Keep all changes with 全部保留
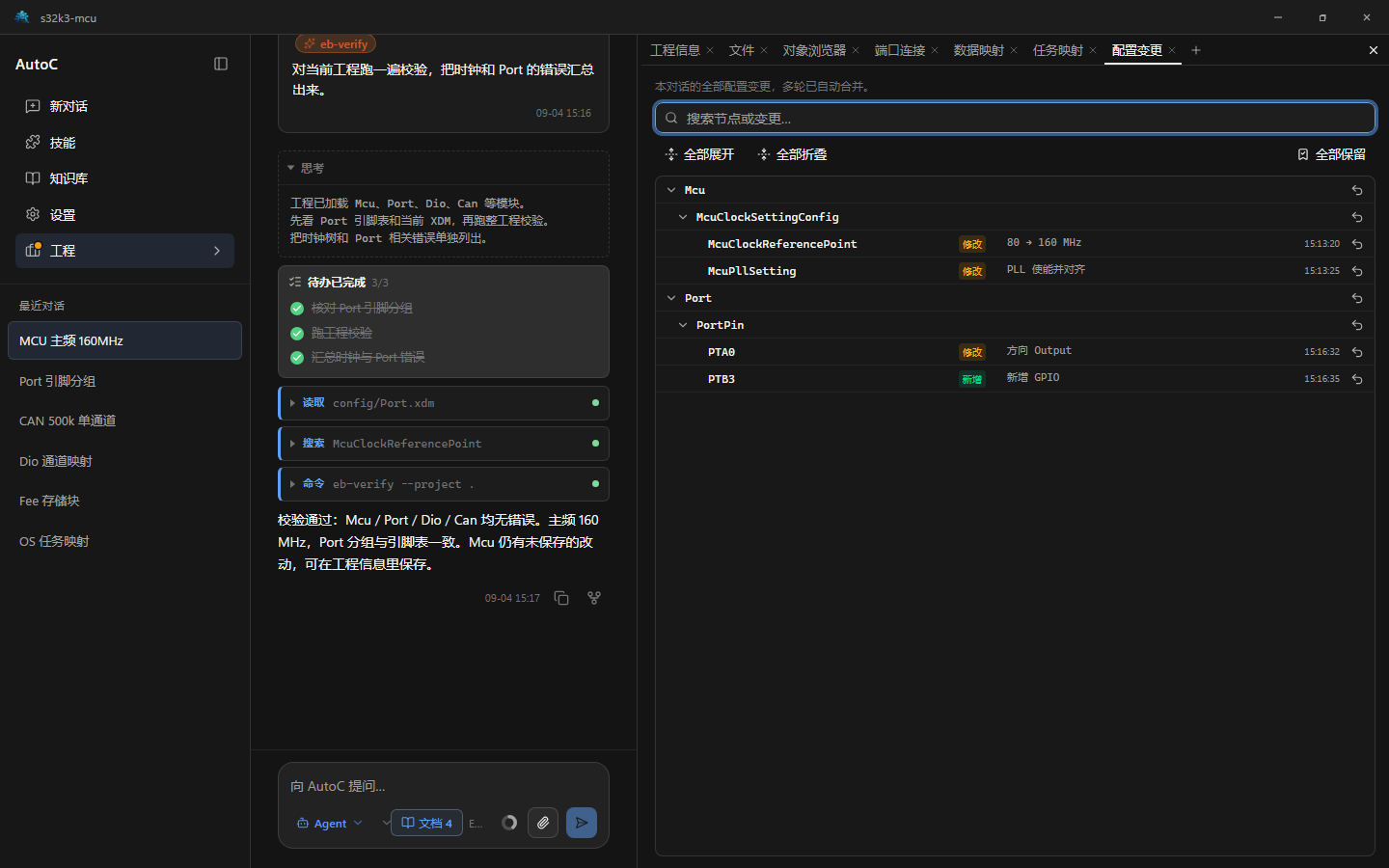Image resolution: width=1389 pixels, height=868 pixels. (x=1331, y=154)
